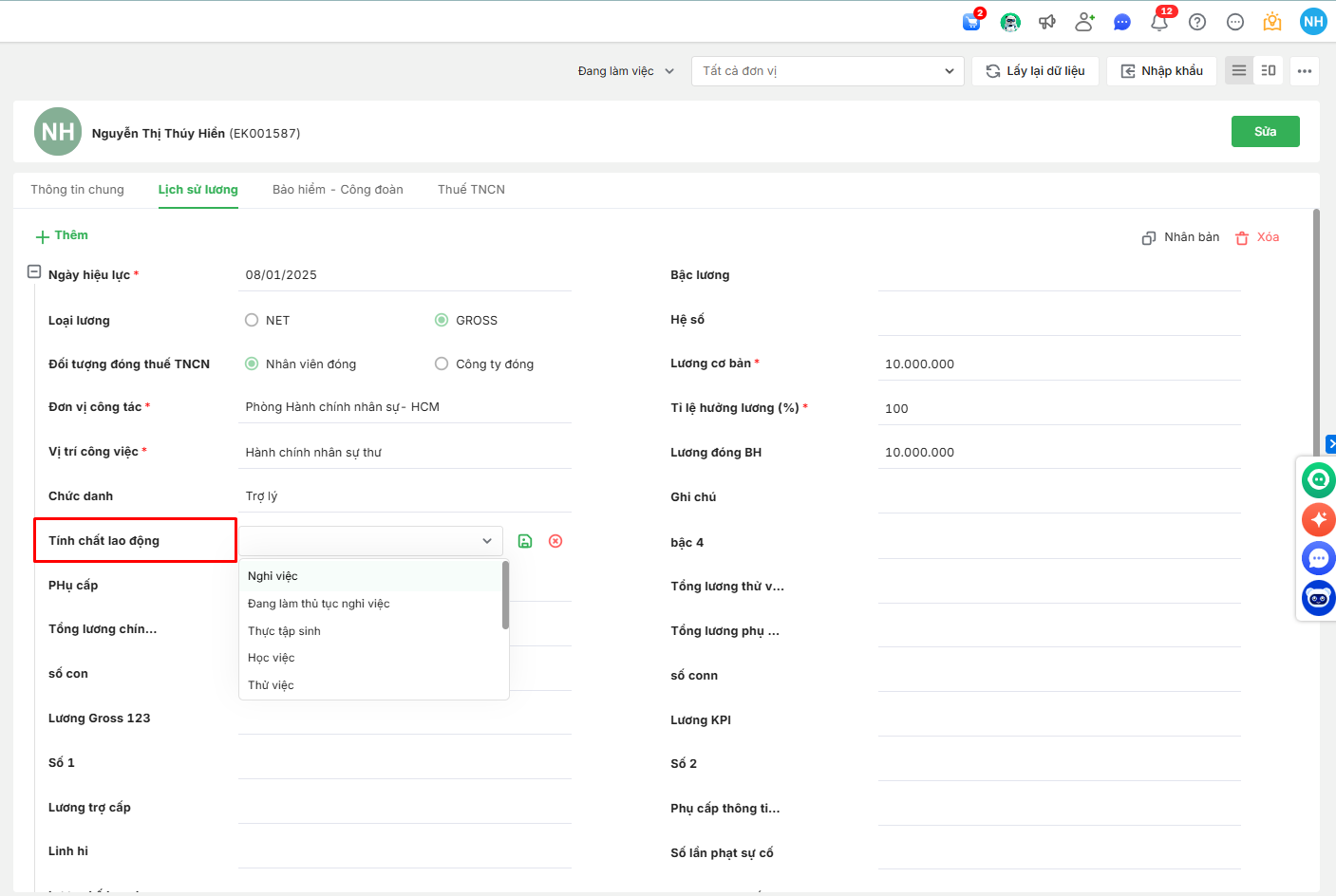The height and width of the screenshot is (896, 1336).
Task: Expand the Tất cả đơn vị dropdown
Action: point(827,71)
